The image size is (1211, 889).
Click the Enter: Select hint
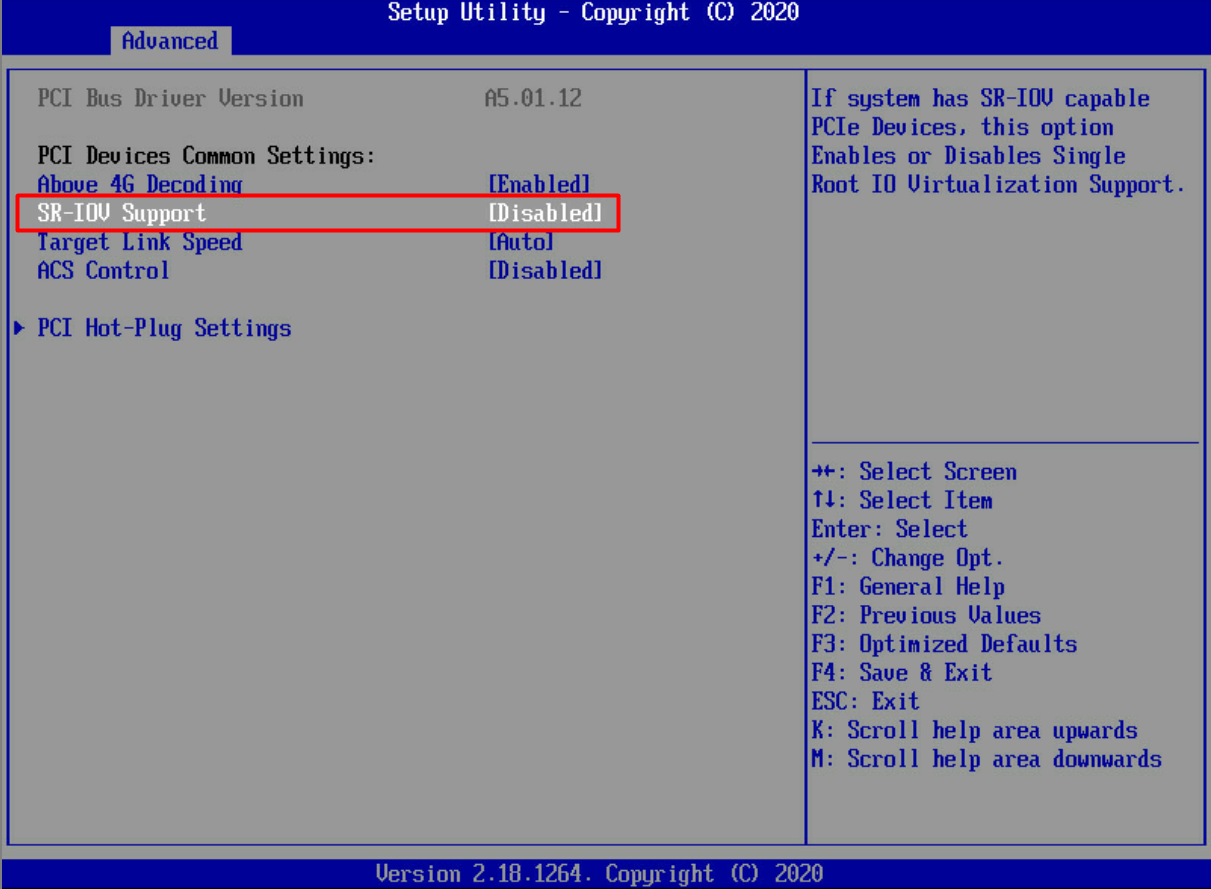(x=890, y=529)
